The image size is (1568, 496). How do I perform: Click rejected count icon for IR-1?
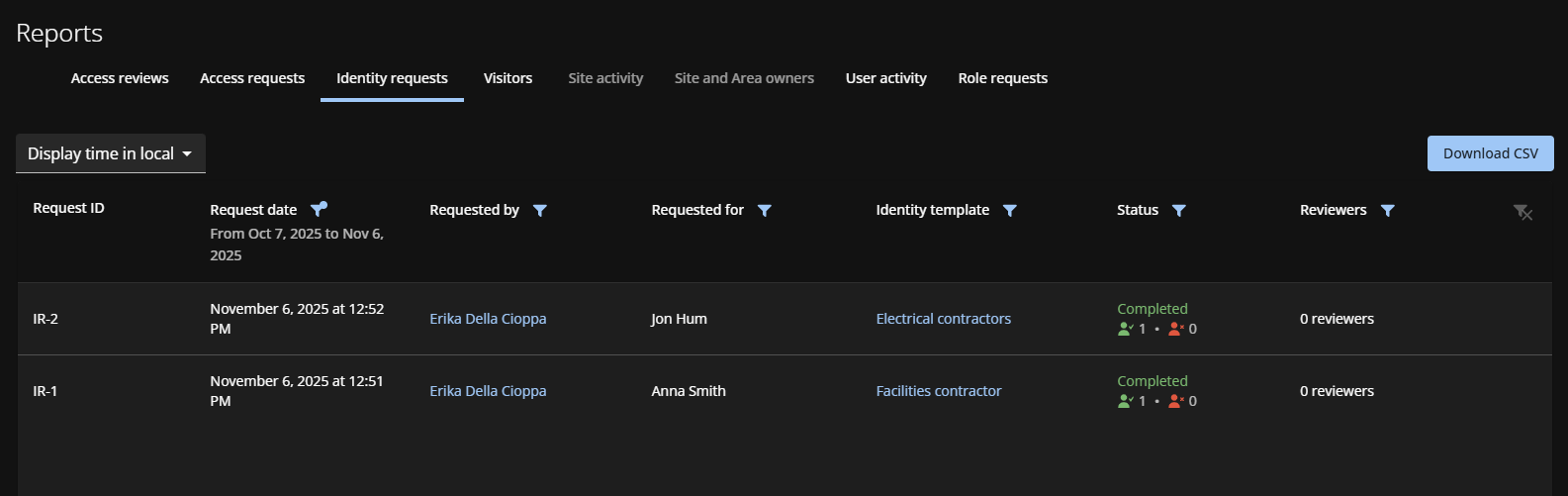[1175, 401]
